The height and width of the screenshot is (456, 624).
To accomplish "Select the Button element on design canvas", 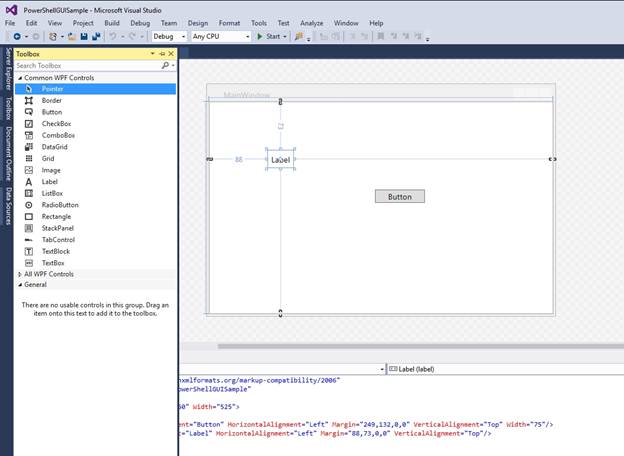I will (x=400, y=197).
